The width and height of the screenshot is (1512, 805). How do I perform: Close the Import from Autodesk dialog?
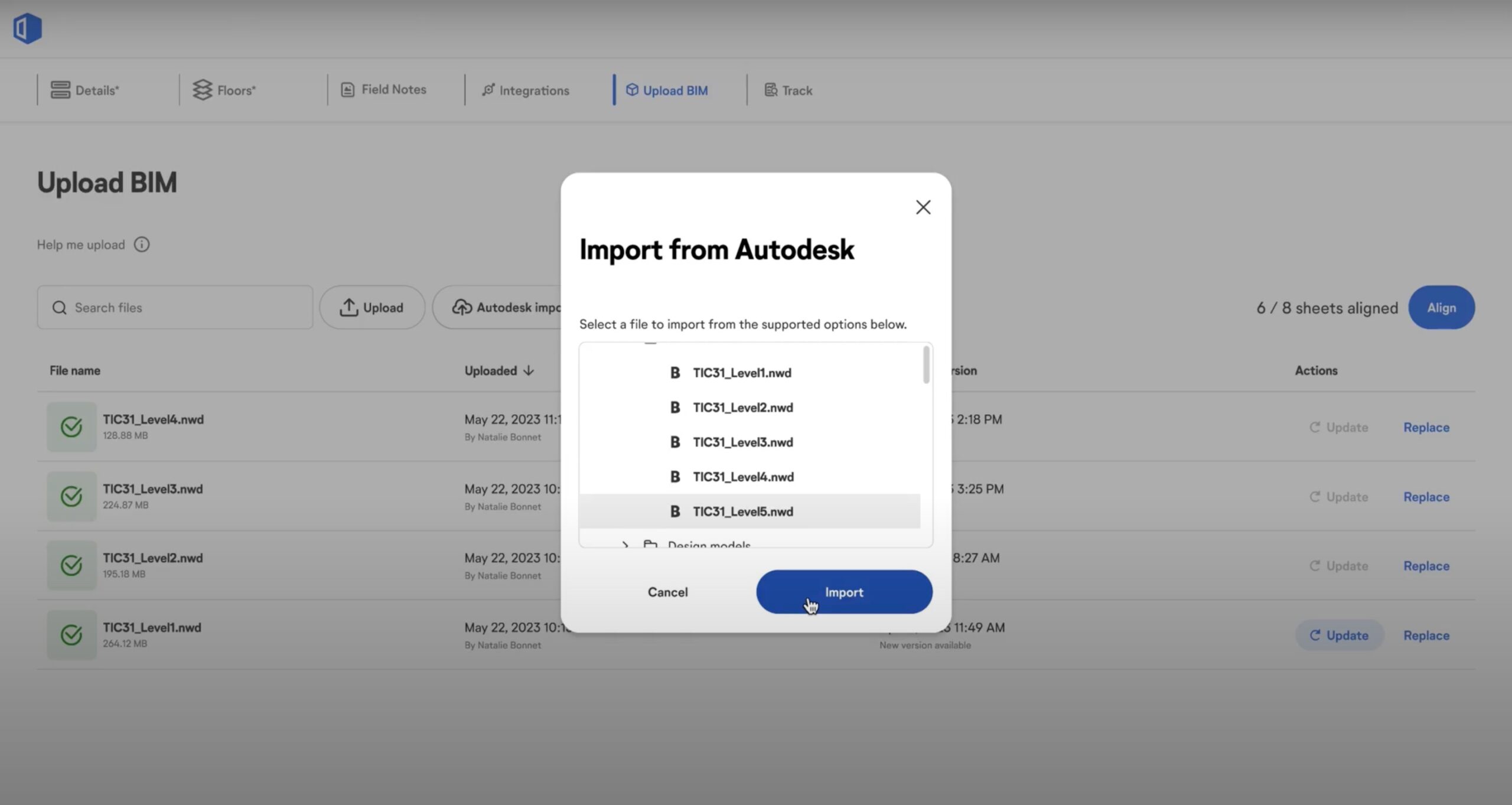pyautogui.click(x=923, y=207)
